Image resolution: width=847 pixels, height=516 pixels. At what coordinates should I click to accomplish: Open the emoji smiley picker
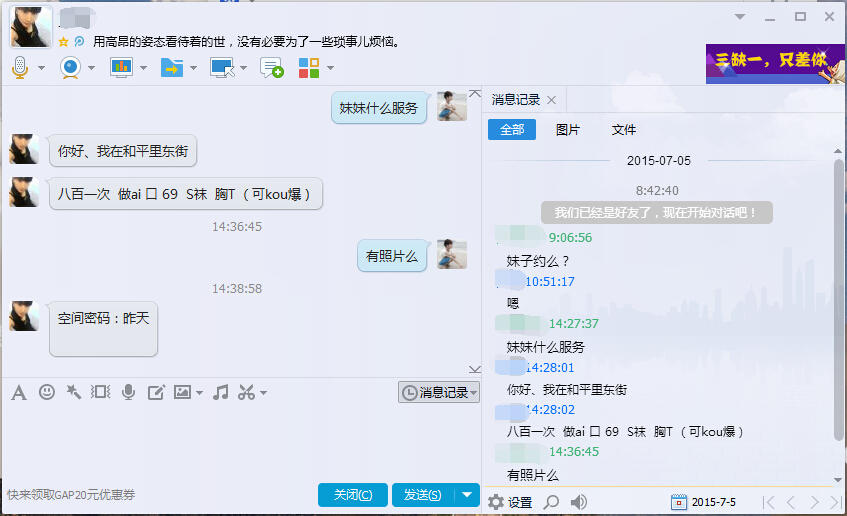click(47, 392)
